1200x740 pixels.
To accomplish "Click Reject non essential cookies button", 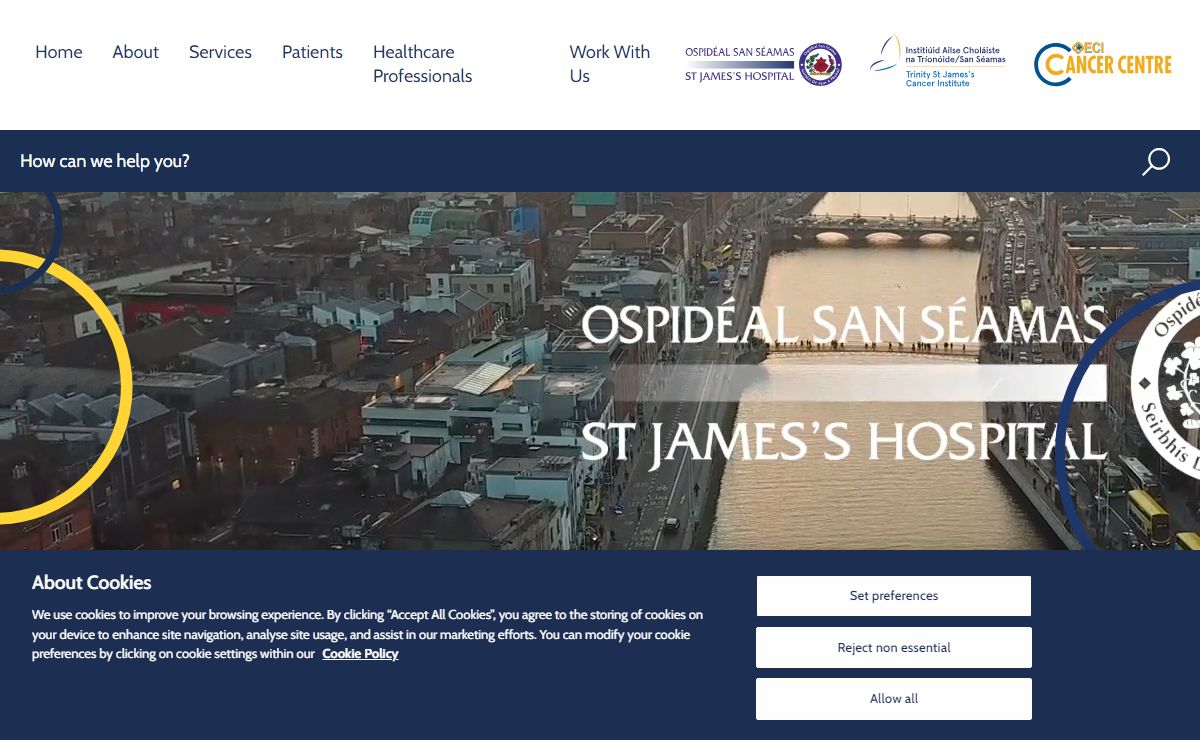I will (x=894, y=647).
